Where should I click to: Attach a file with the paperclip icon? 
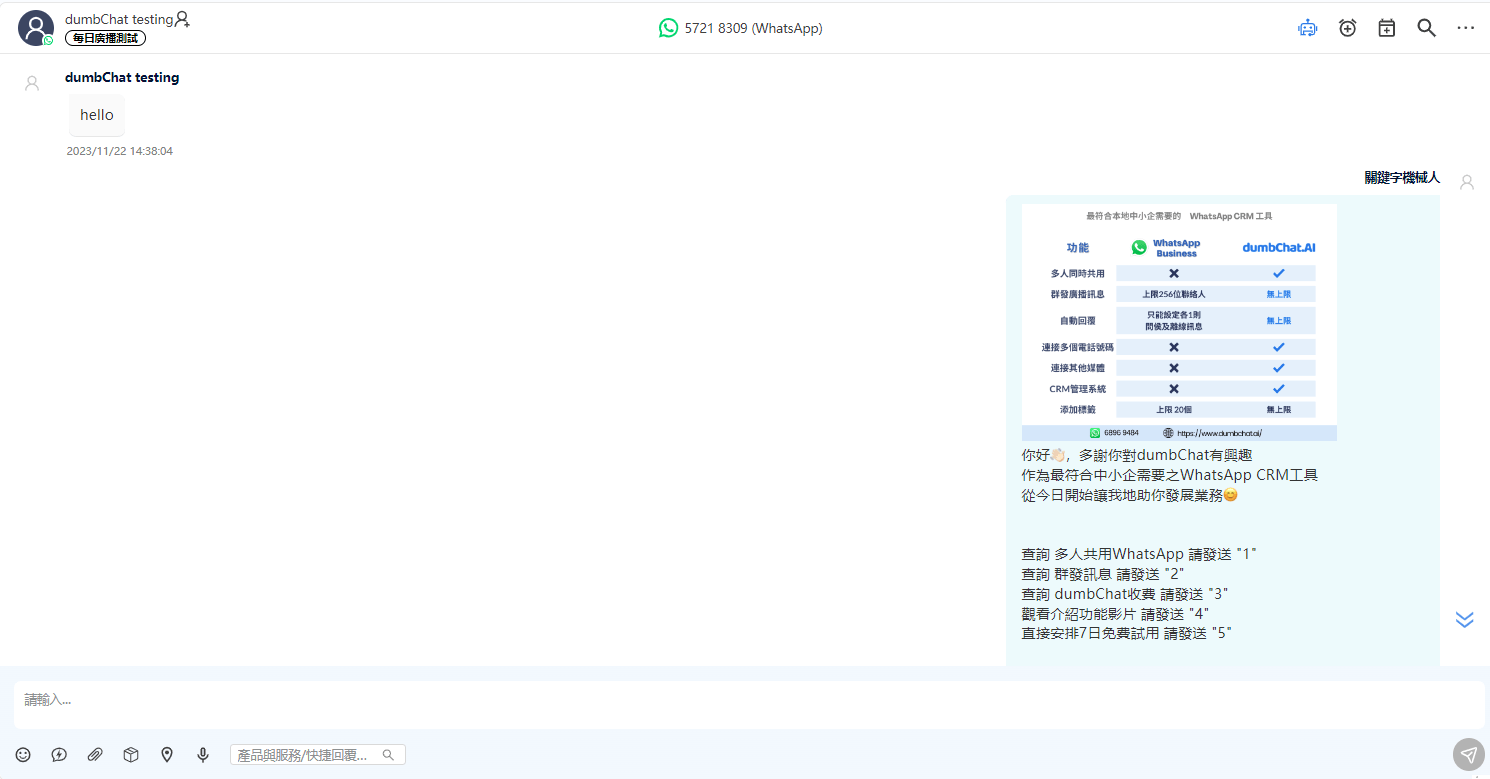point(95,755)
